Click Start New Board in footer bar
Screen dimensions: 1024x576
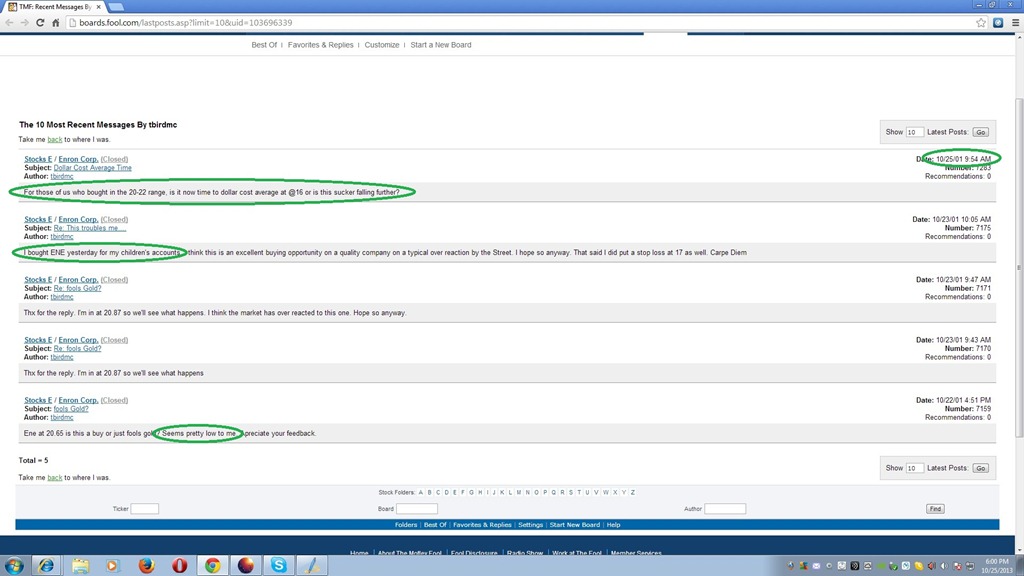(575, 525)
